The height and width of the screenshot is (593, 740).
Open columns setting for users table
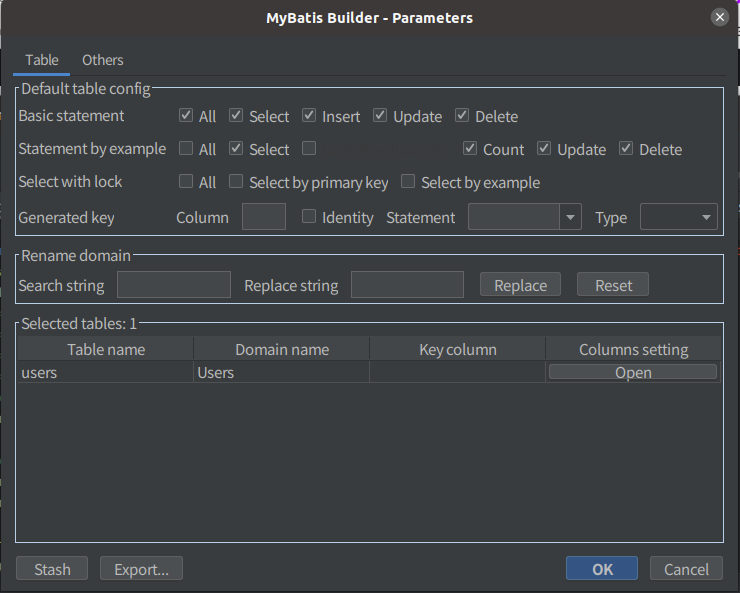tap(633, 372)
